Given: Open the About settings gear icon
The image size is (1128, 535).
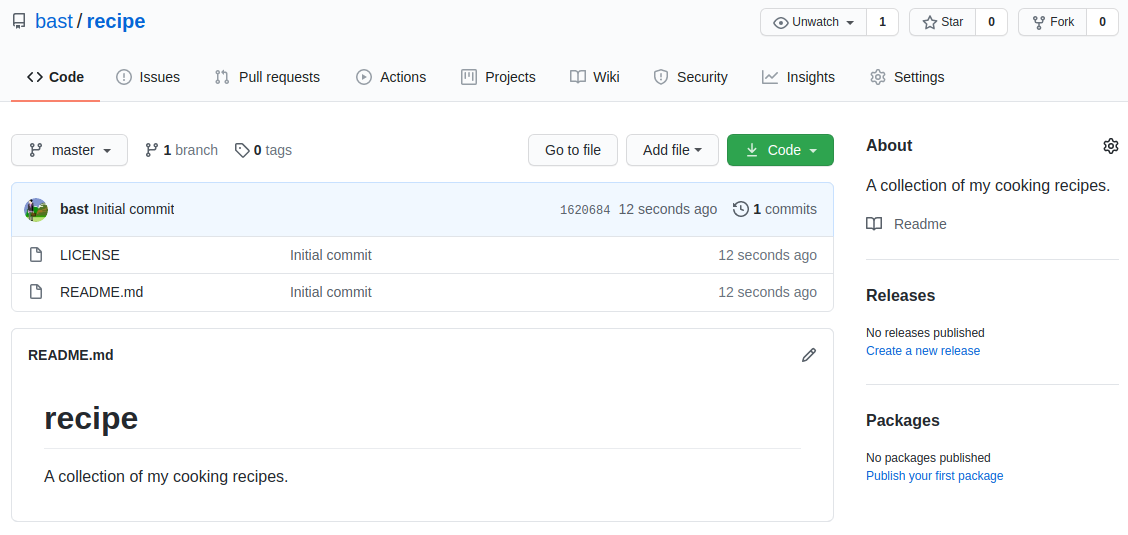Looking at the screenshot, I should (1110, 146).
